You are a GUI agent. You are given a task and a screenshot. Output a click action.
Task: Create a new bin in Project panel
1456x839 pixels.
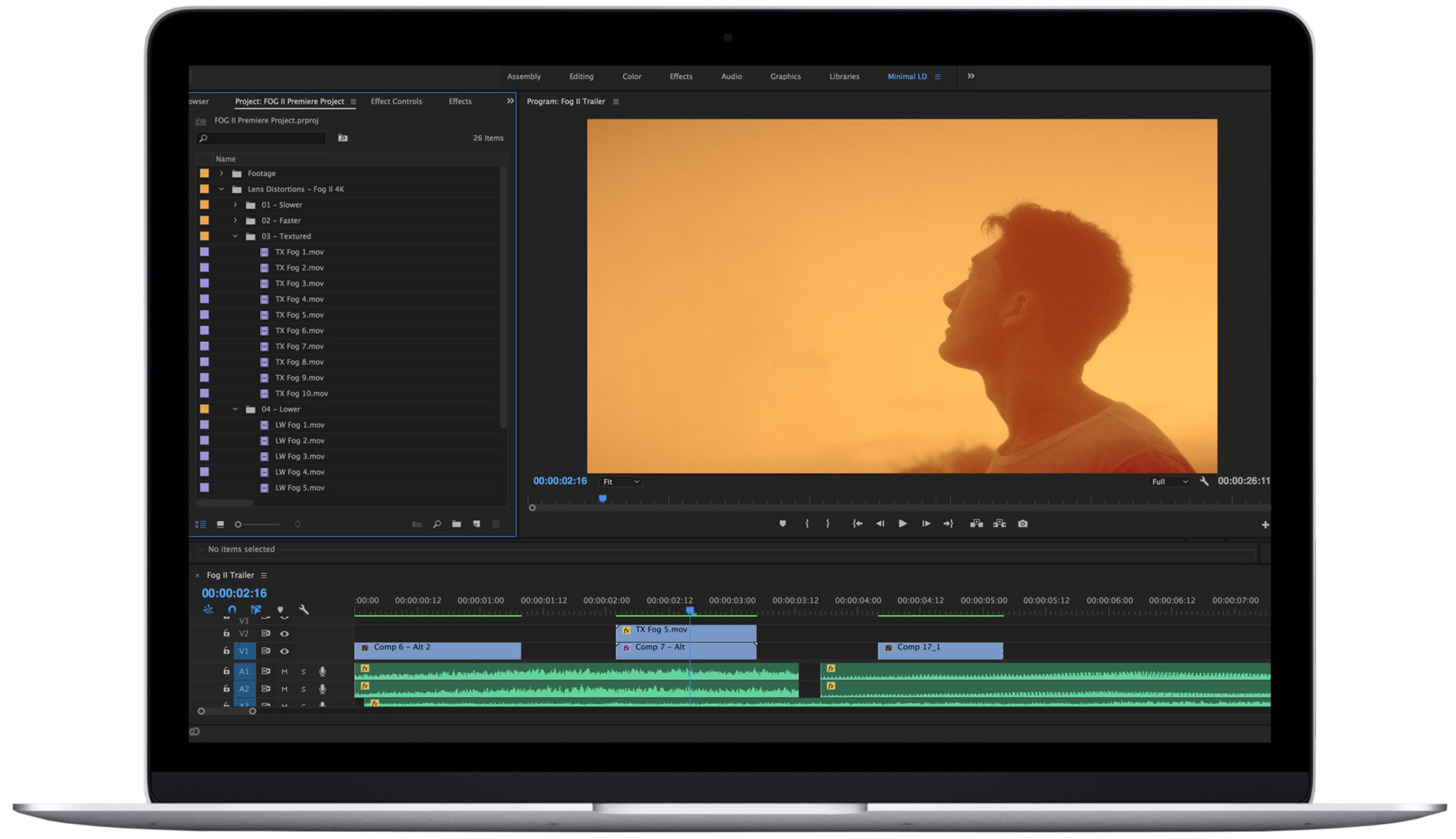[456, 525]
